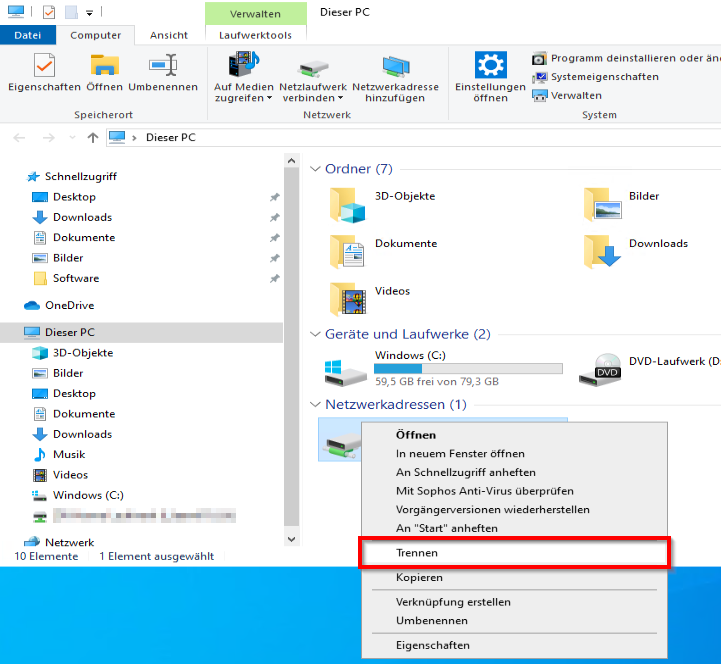Collapse the Netzwerkadressen group chevron
721x664 pixels.
pyautogui.click(x=315, y=405)
